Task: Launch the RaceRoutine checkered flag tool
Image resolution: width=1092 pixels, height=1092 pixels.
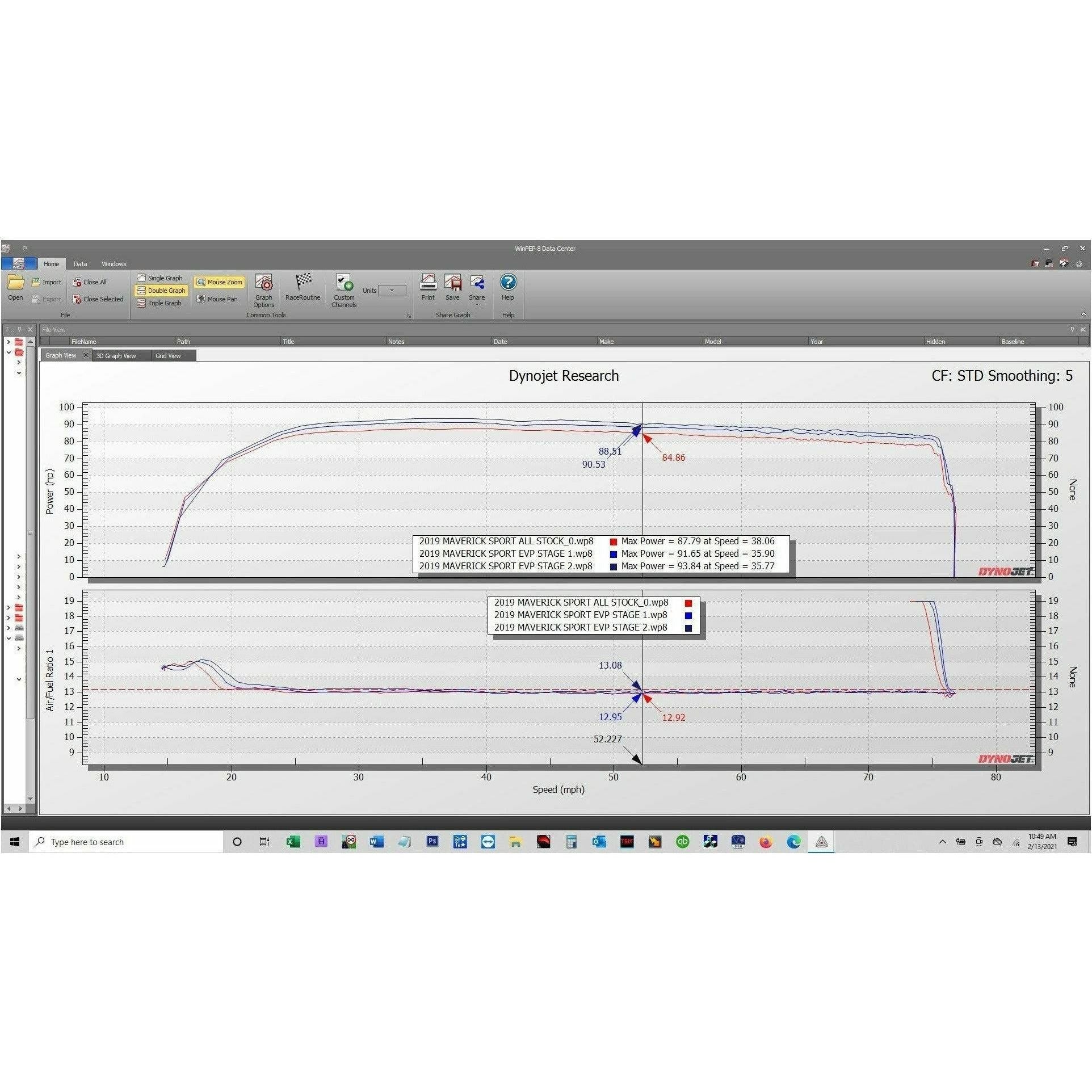Action: tap(303, 282)
